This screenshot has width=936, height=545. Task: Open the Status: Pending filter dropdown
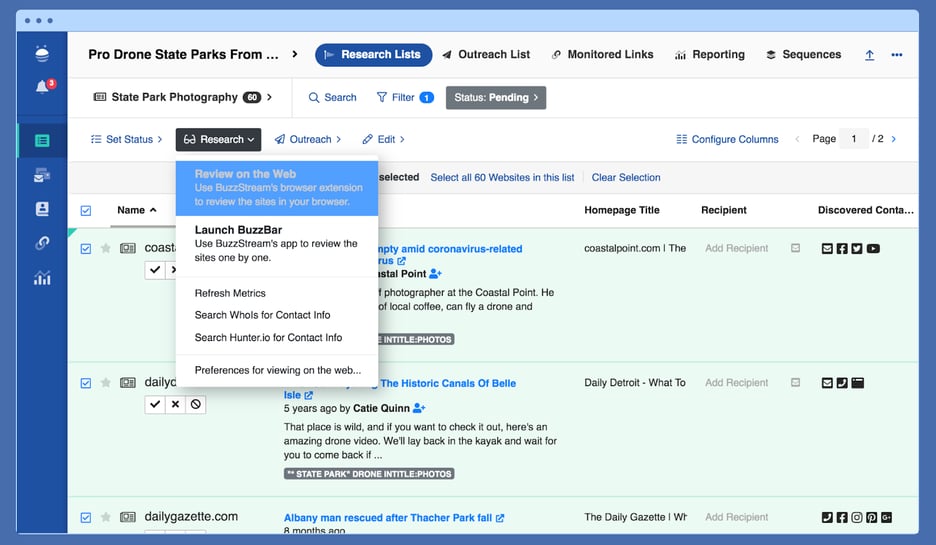tap(495, 98)
